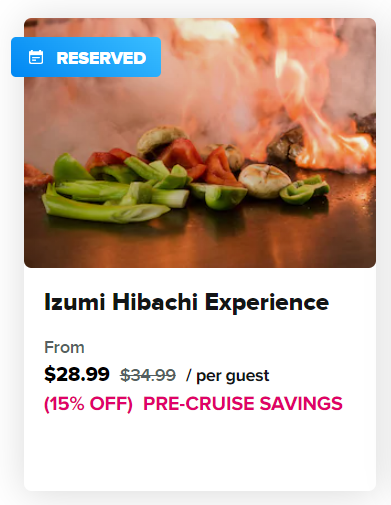Click the $28.99 discounted price
Viewport: 391px width, 505px height.
(x=77, y=374)
